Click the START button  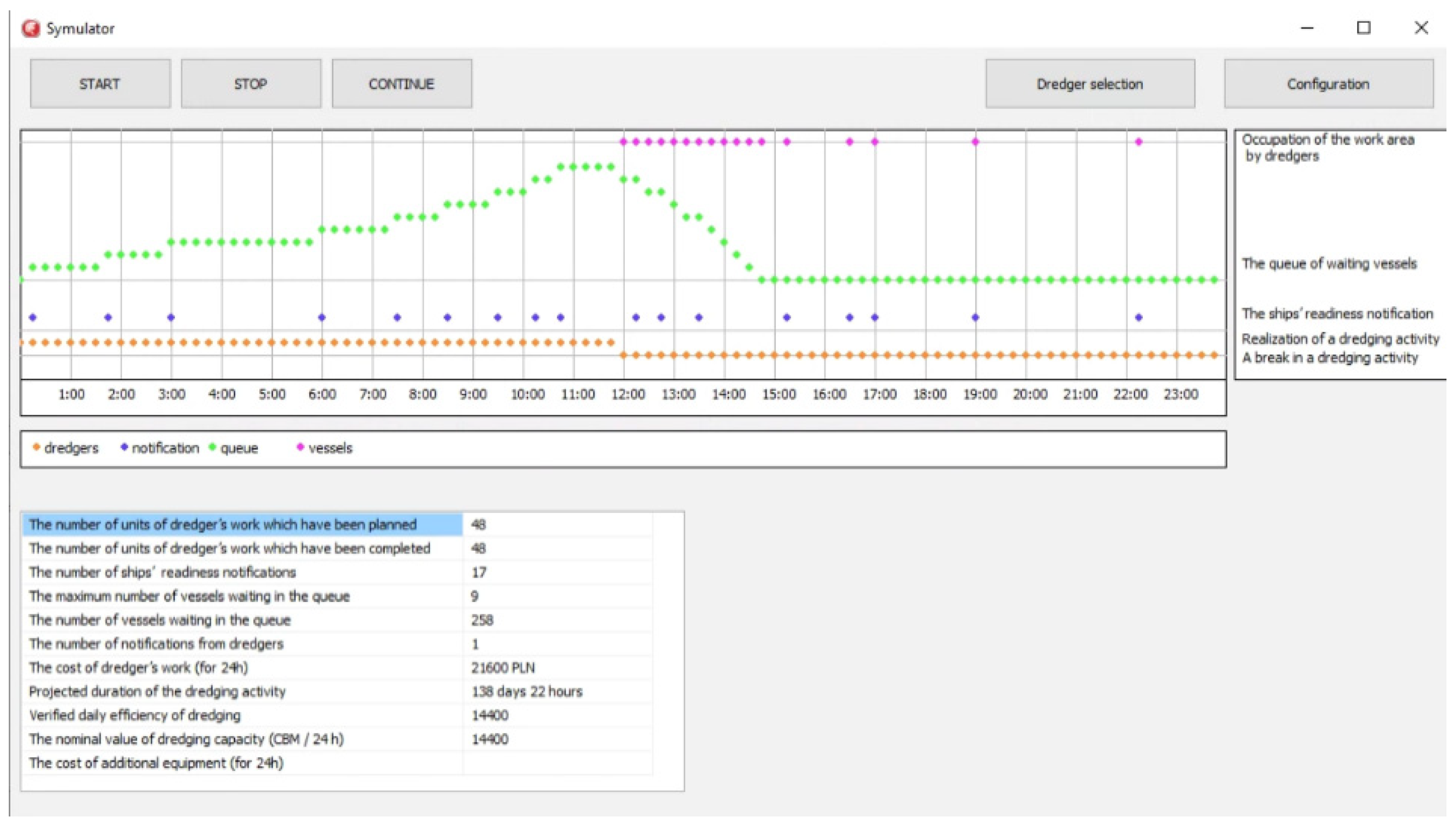[x=100, y=84]
